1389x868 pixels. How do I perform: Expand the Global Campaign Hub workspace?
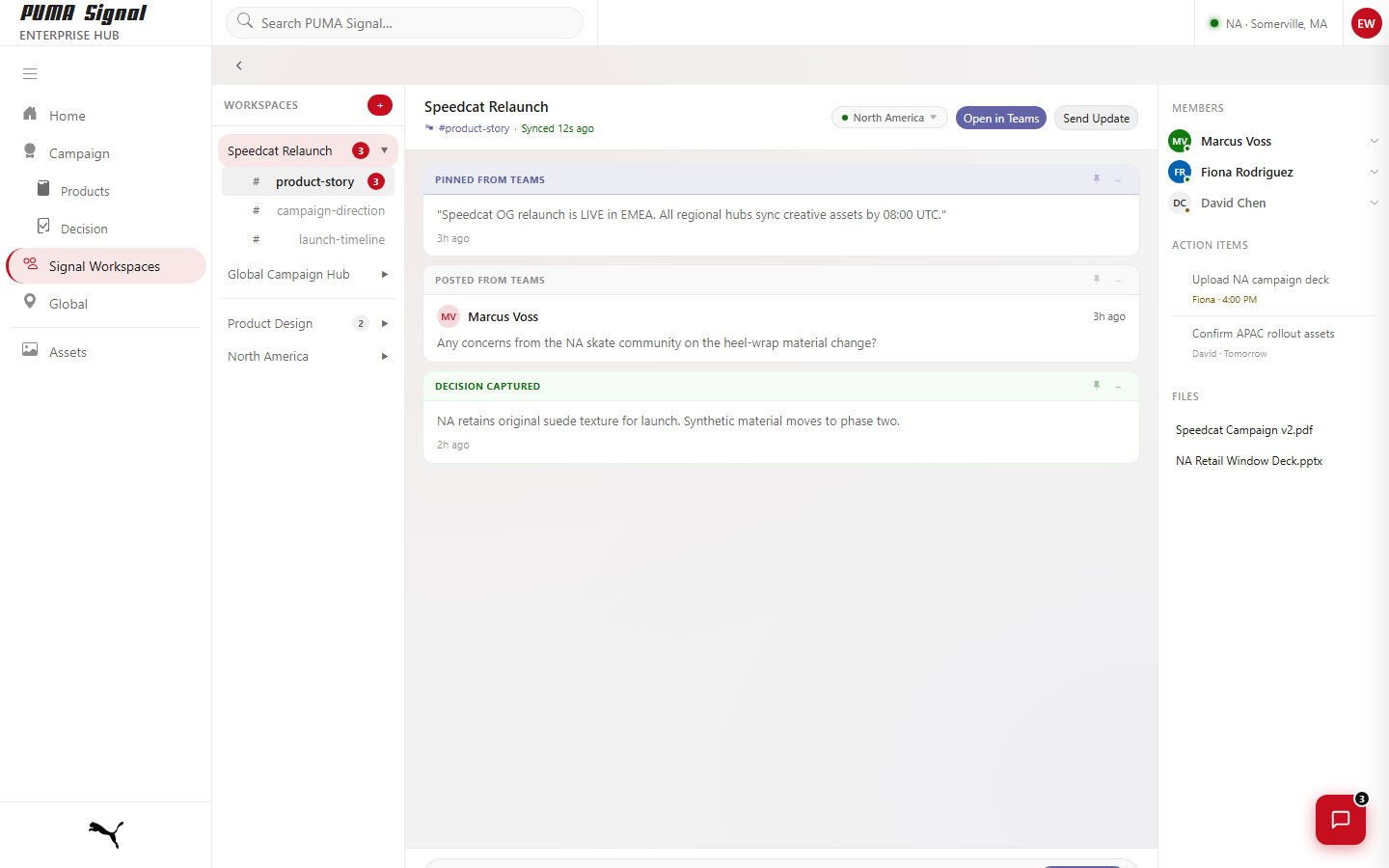click(385, 275)
